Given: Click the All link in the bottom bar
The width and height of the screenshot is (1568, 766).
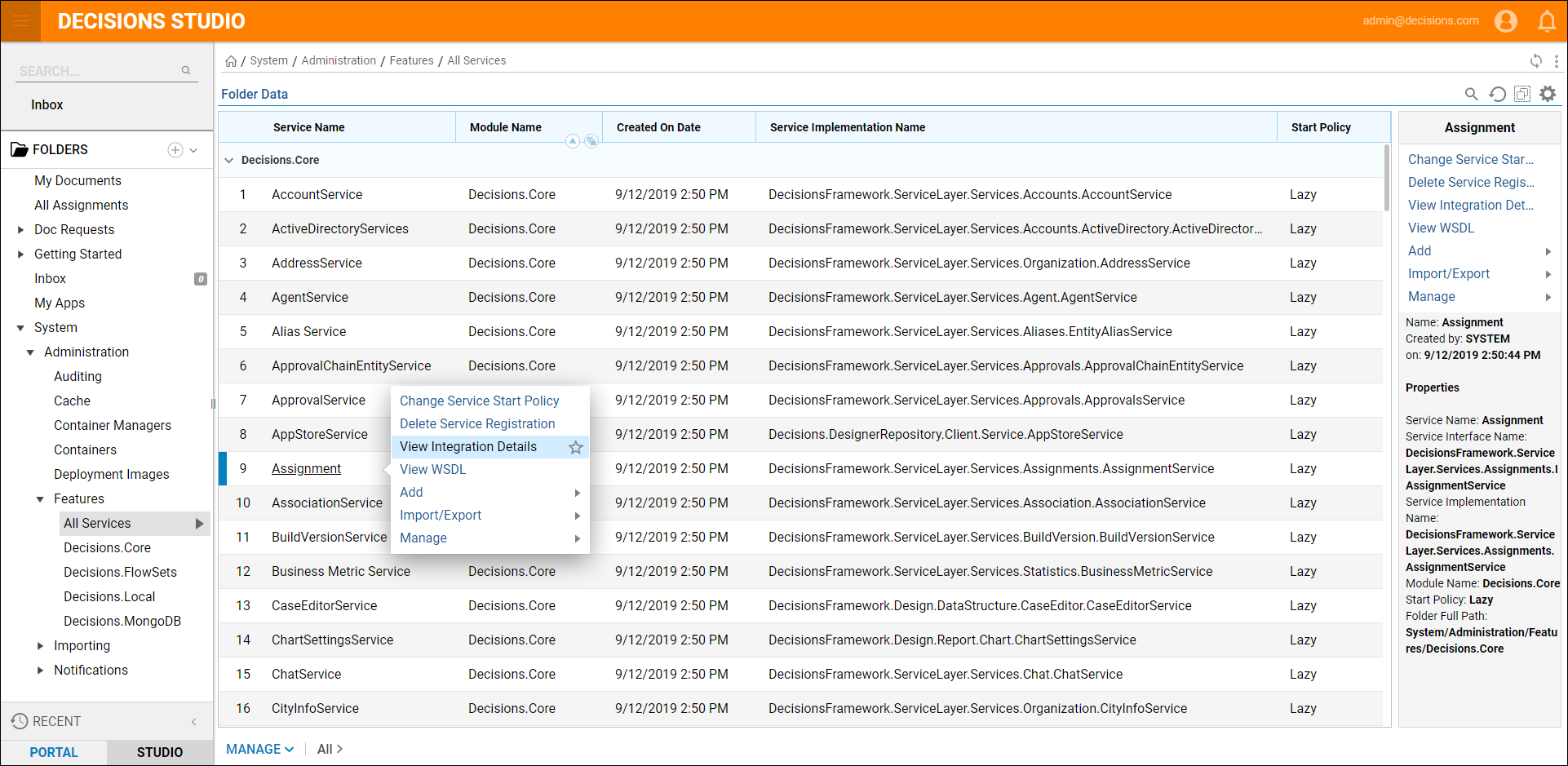Looking at the screenshot, I should click(x=330, y=749).
